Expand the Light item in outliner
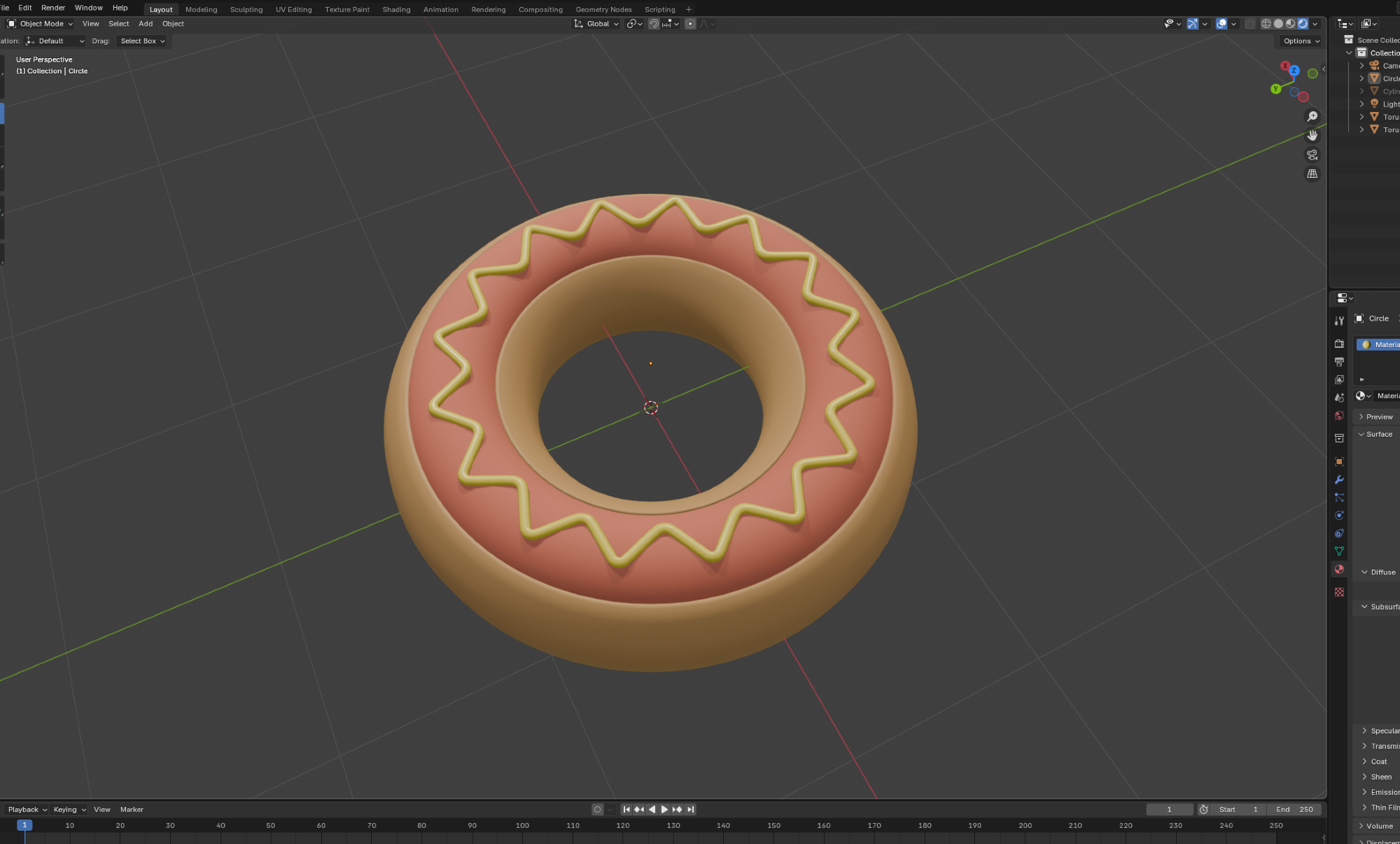 click(1361, 104)
